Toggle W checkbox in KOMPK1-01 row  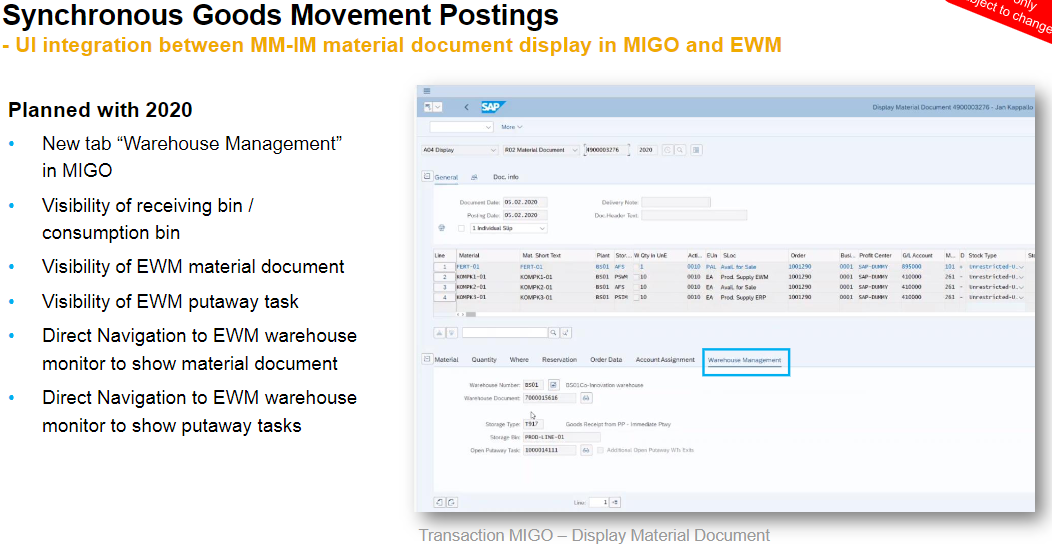pos(636,277)
